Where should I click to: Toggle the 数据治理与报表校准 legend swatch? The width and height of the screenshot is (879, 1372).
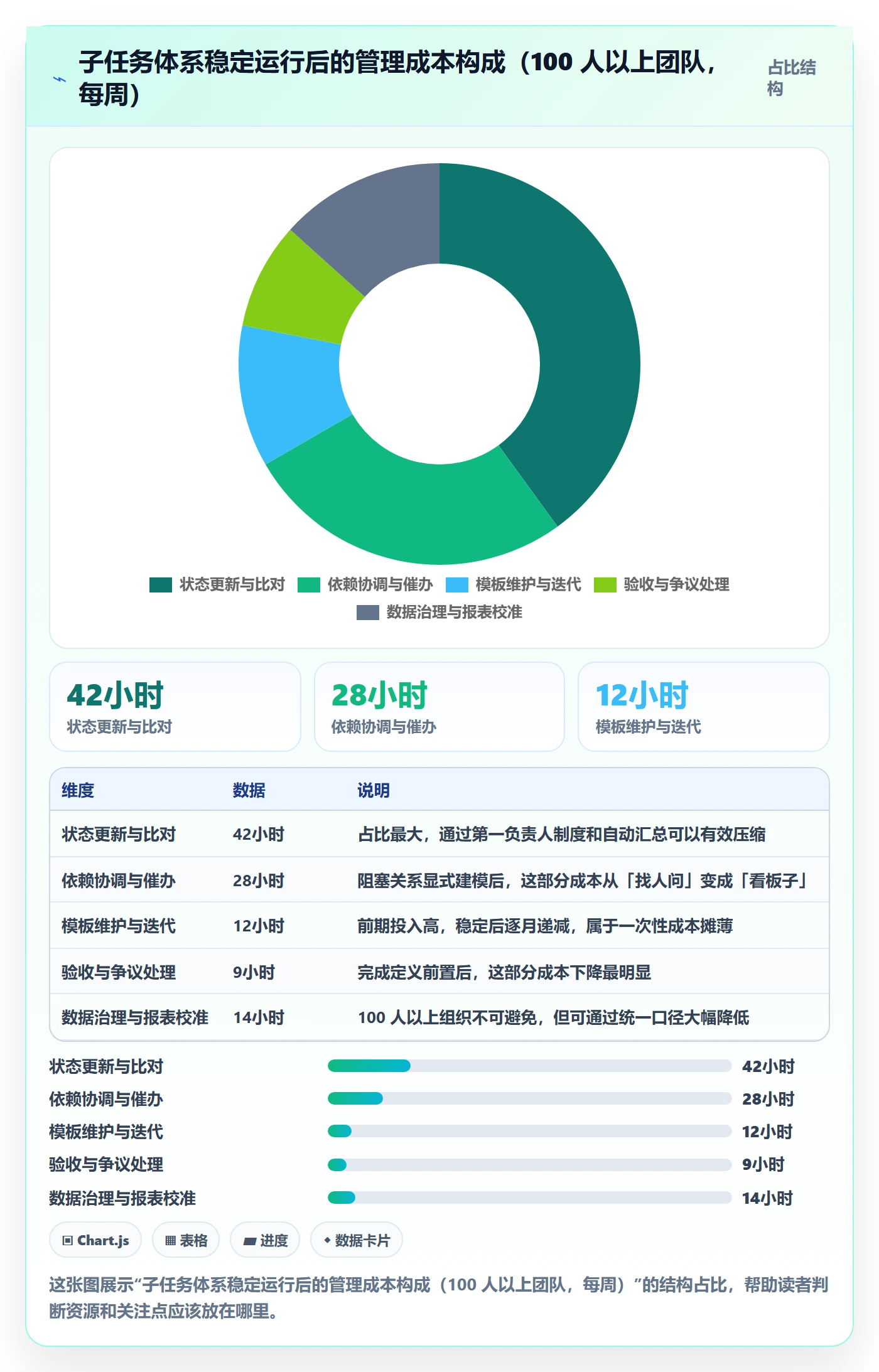tap(368, 613)
